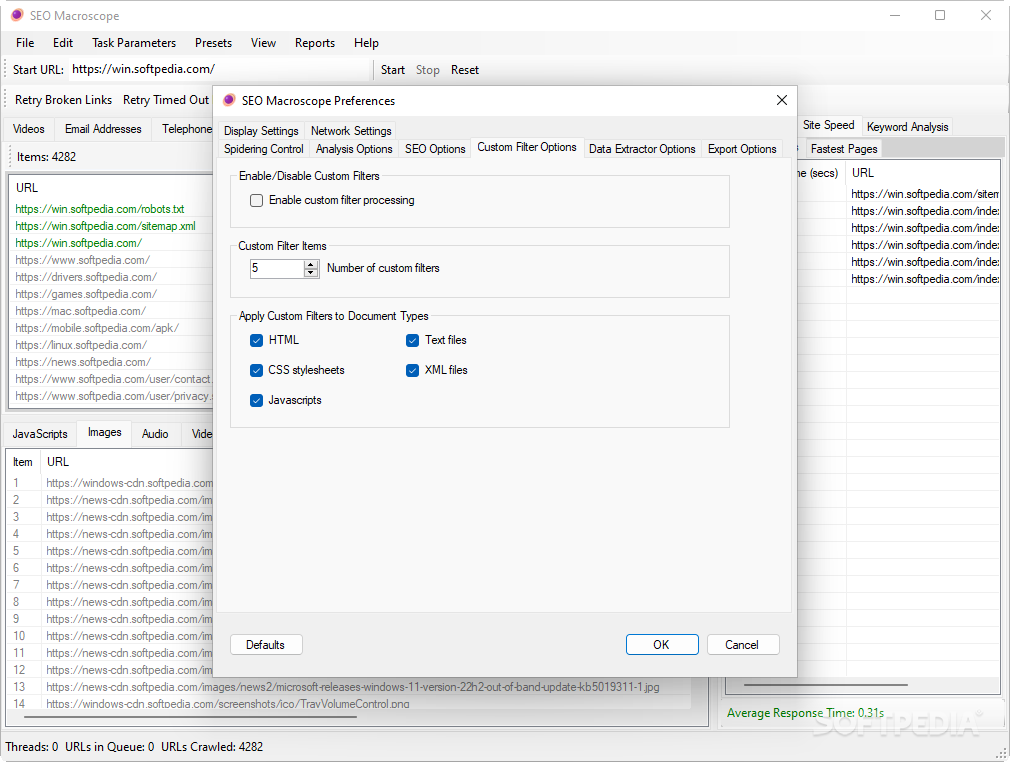
Task: Open the Analysis Options tab
Action: coord(354,149)
